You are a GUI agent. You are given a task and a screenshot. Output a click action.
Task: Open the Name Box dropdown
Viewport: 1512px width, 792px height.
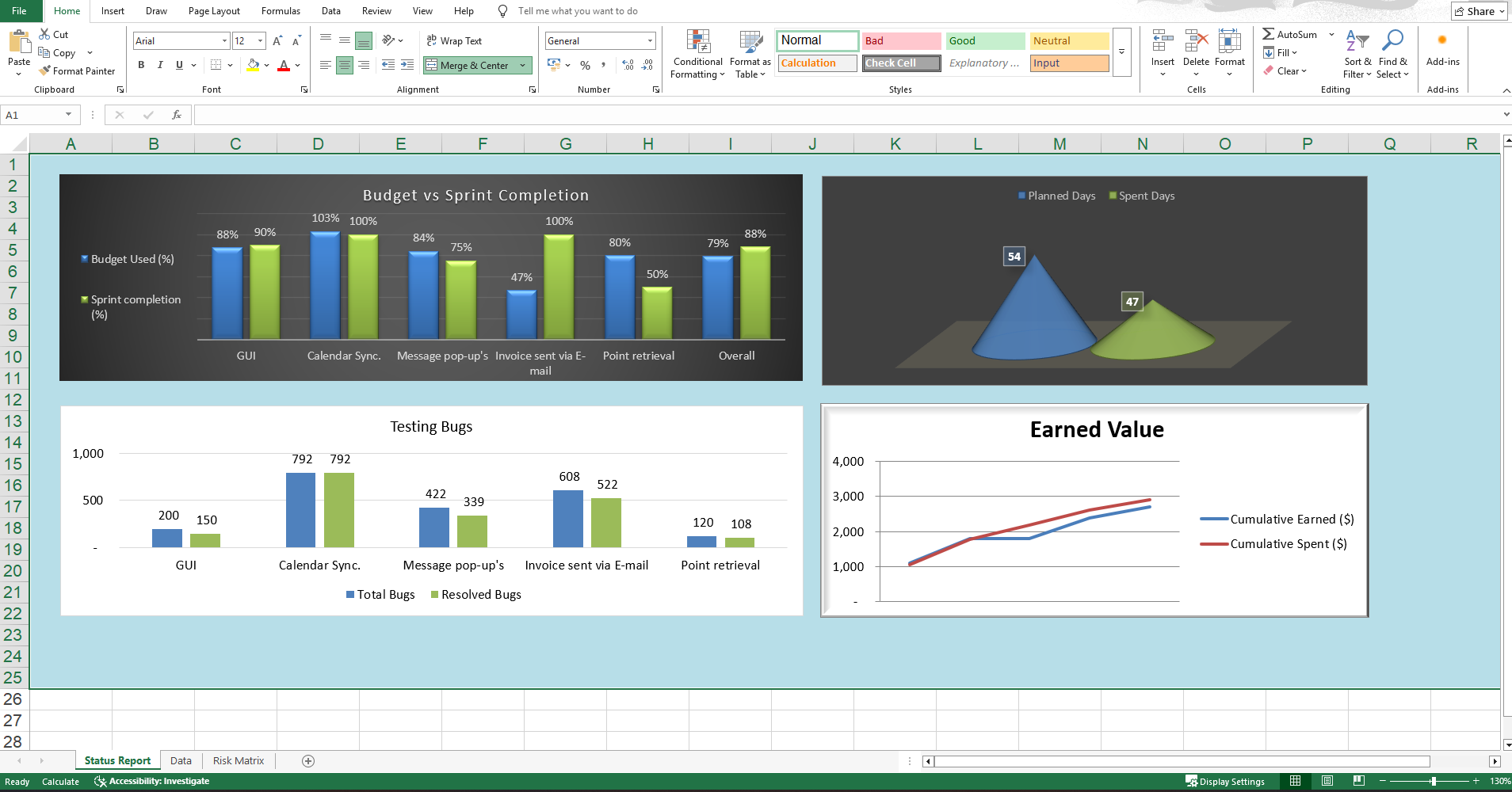(69, 115)
